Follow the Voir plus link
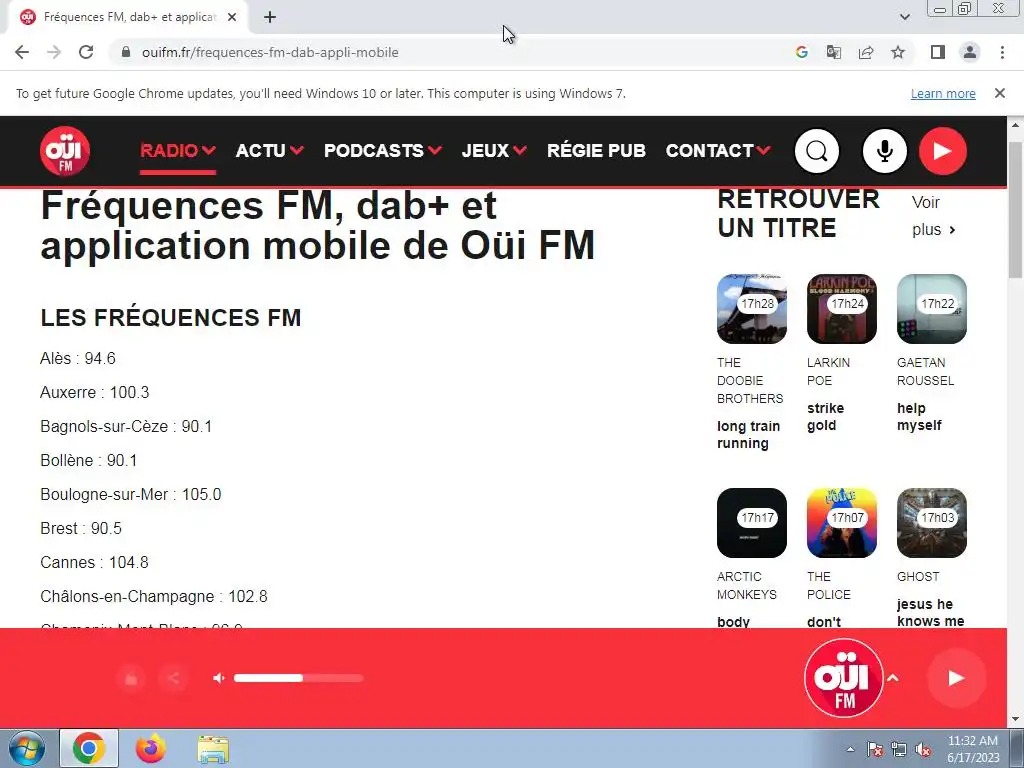 tap(934, 216)
